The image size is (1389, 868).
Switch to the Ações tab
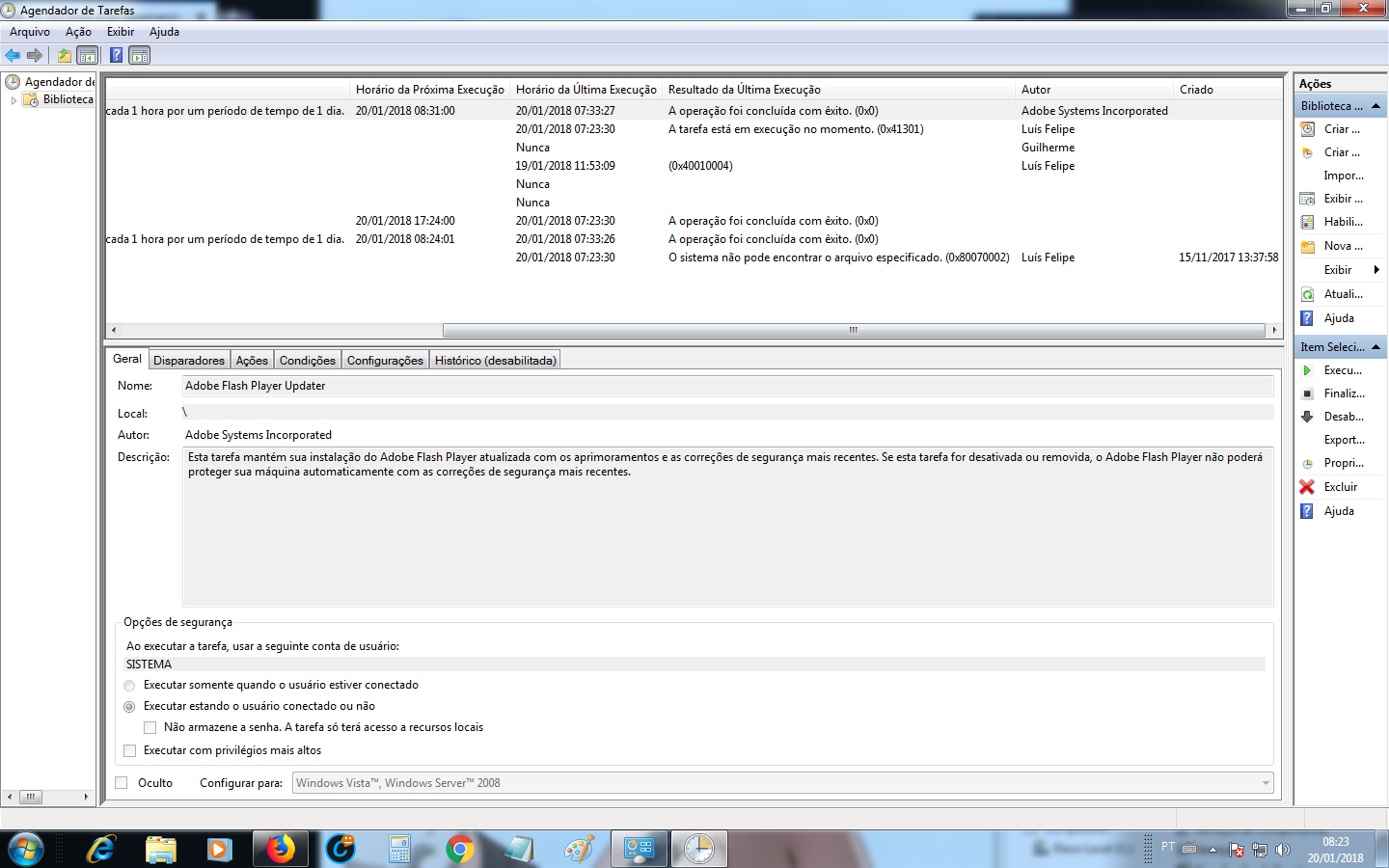[252, 361]
